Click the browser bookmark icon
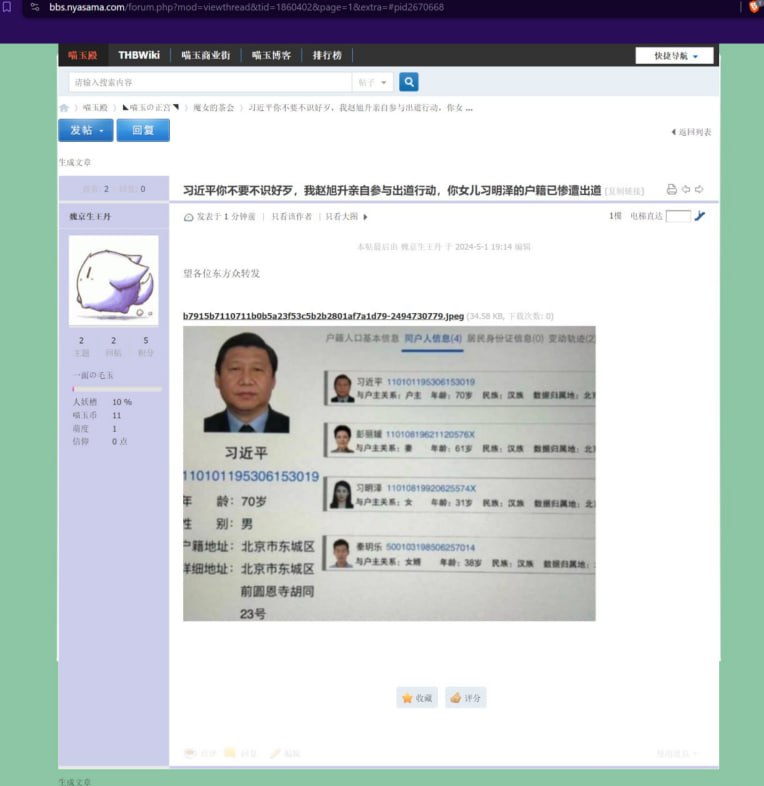This screenshot has height=786, width=764. click(7, 7)
